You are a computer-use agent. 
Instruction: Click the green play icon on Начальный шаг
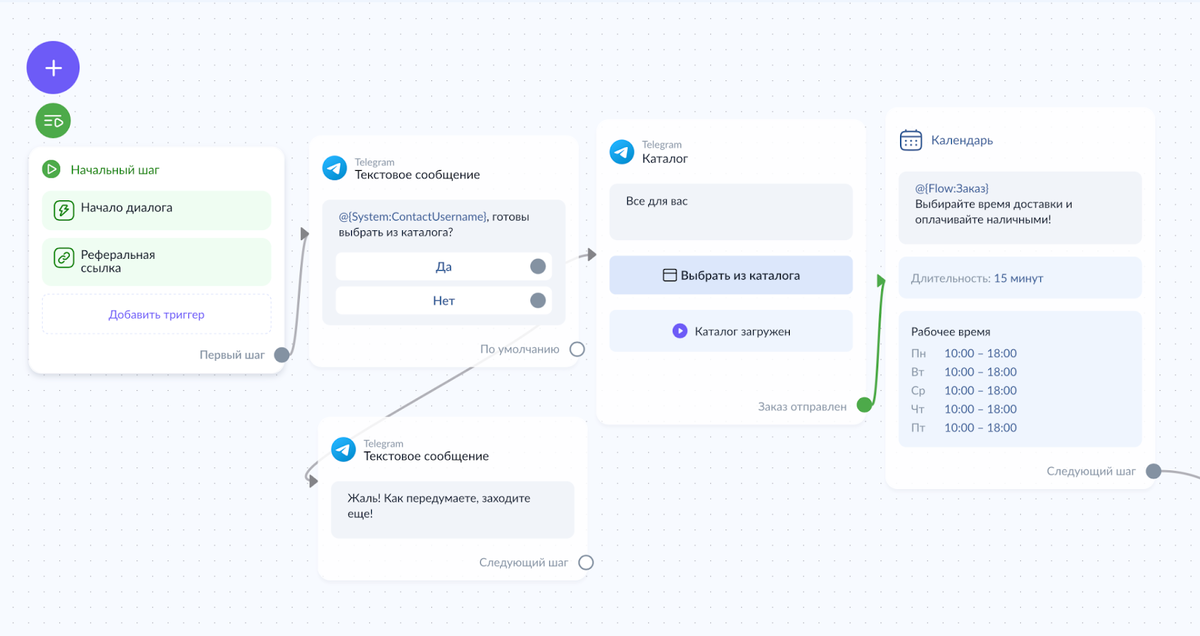[51, 169]
